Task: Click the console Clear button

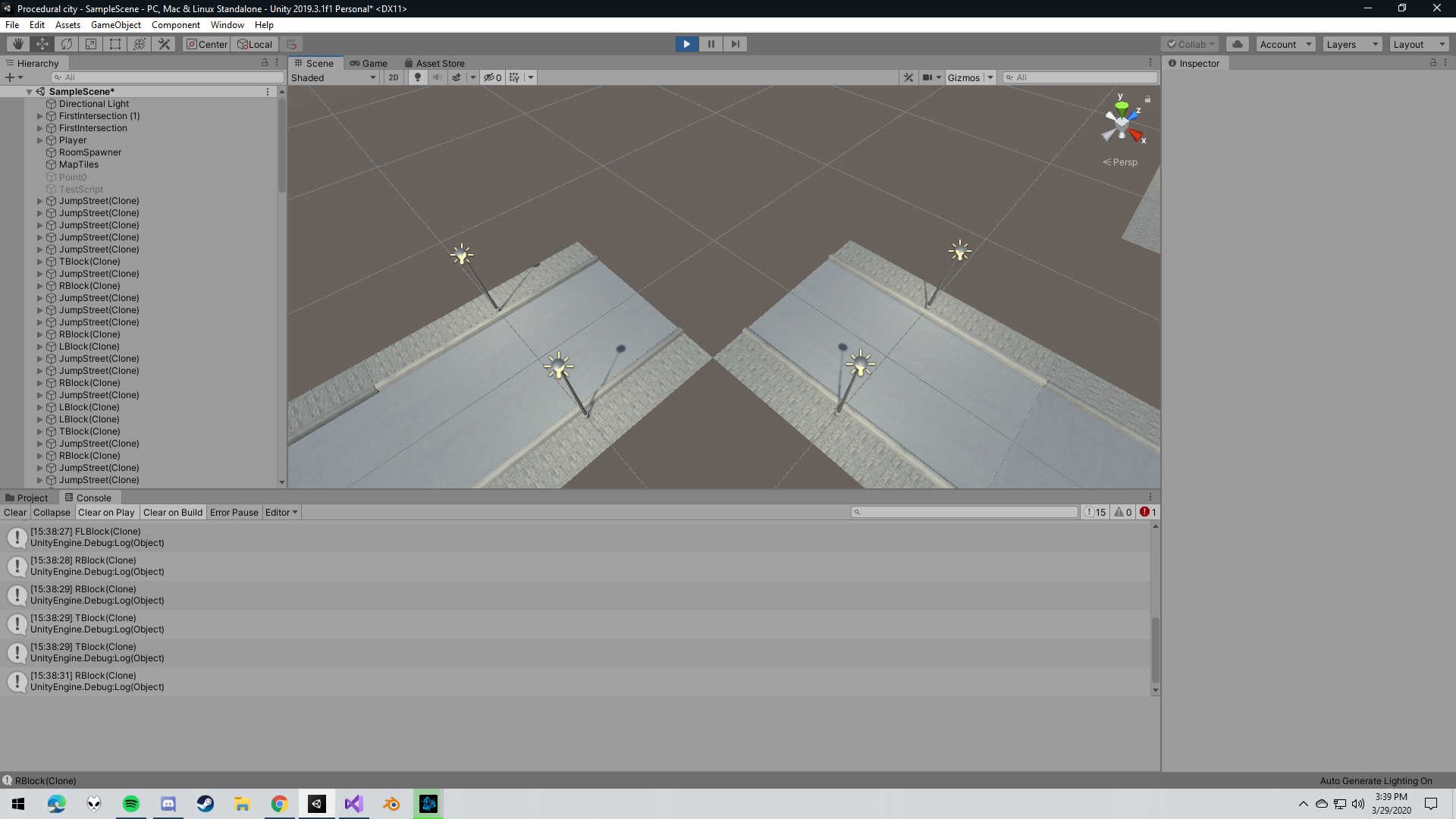Action: 14,513
